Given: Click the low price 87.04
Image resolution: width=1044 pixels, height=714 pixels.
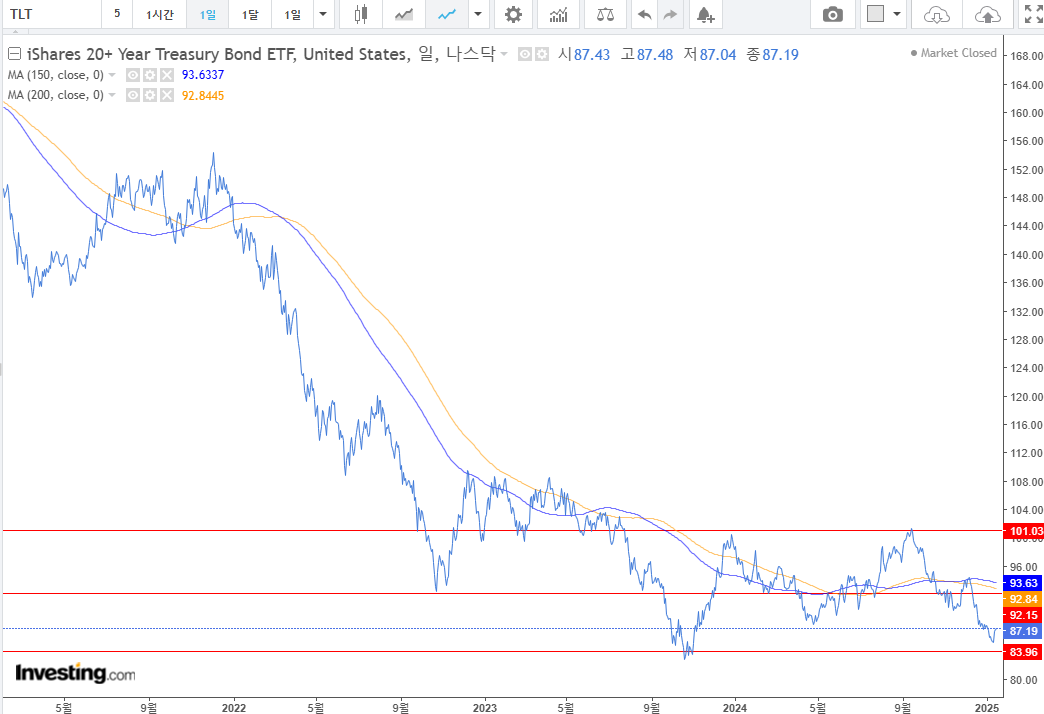Looking at the screenshot, I should pyautogui.click(x=718, y=55).
